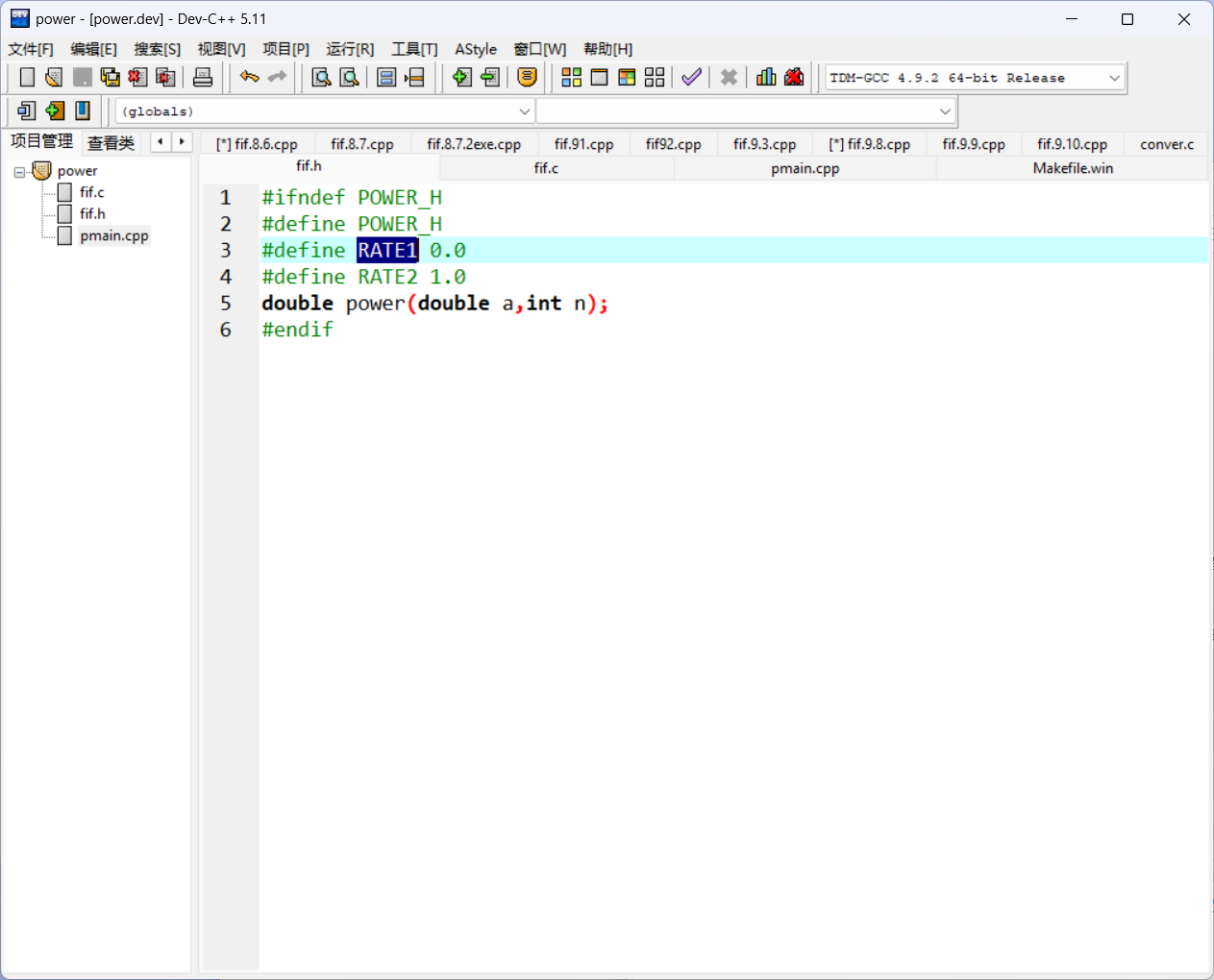The width and height of the screenshot is (1214, 980).
Task: Switch to the [*] fif.8.6.cpp tab
Action: 256,144
